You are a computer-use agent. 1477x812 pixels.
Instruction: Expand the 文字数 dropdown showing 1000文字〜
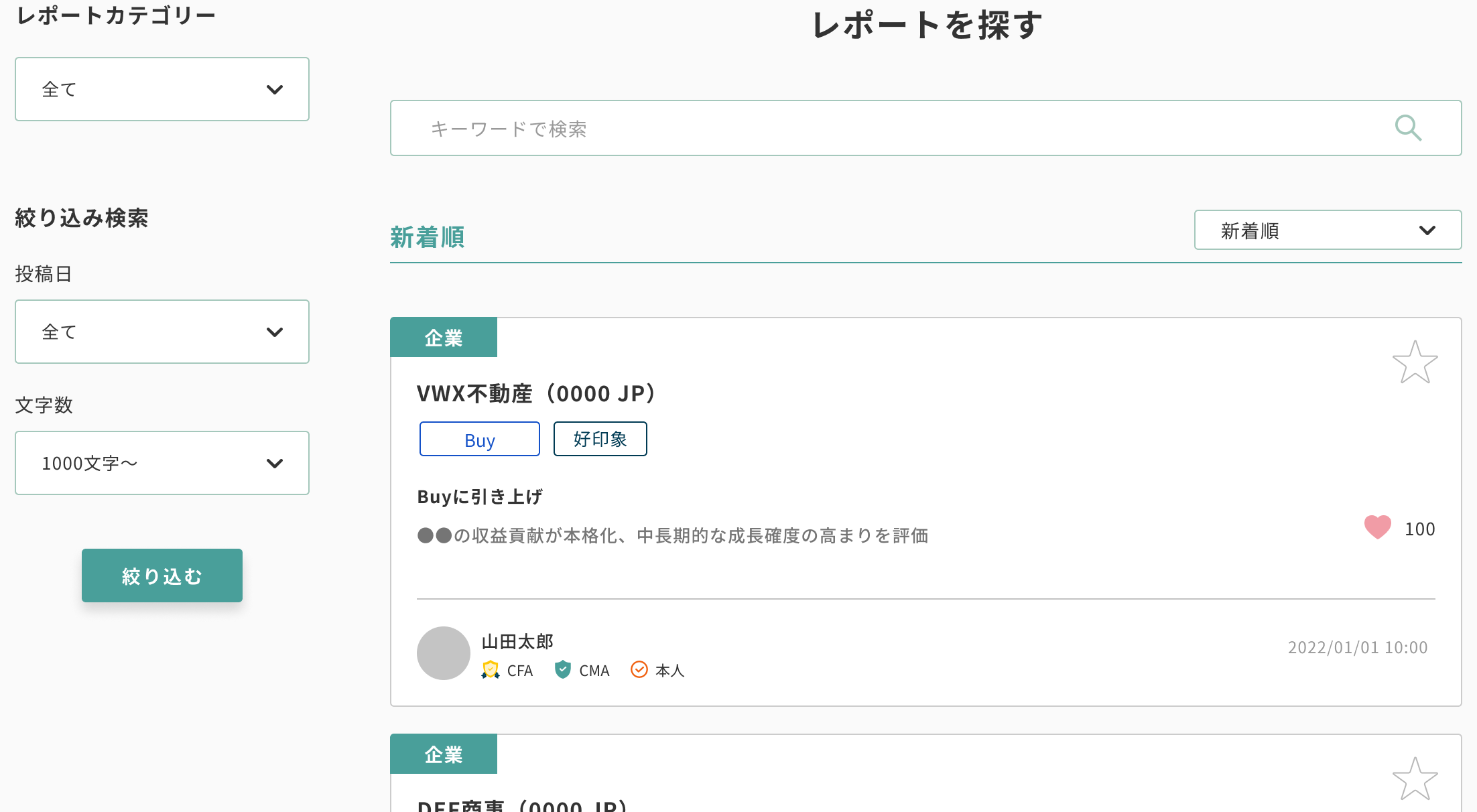point(162,463)
